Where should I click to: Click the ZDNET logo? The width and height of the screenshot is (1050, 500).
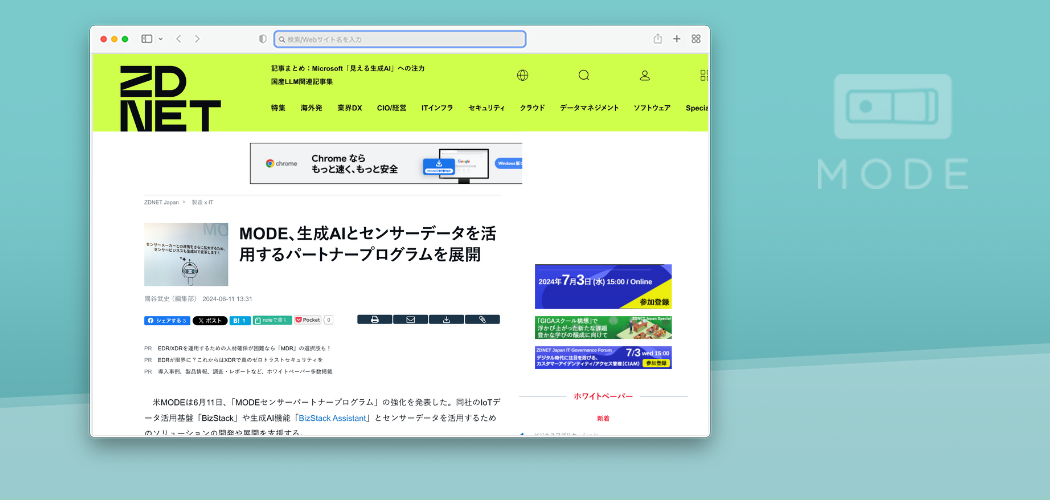pos(170,98)
